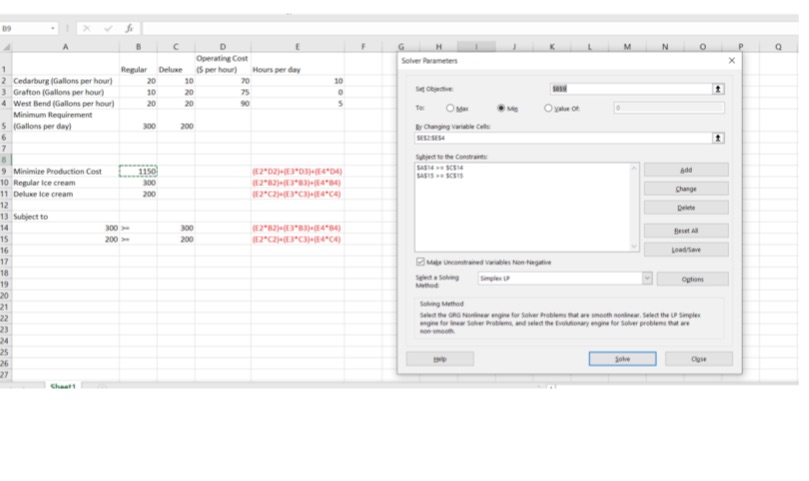Click the Cedarburg (Gallons per hour) cell
The width and height of the screenshot is (809, 481).
coord(66,81)
